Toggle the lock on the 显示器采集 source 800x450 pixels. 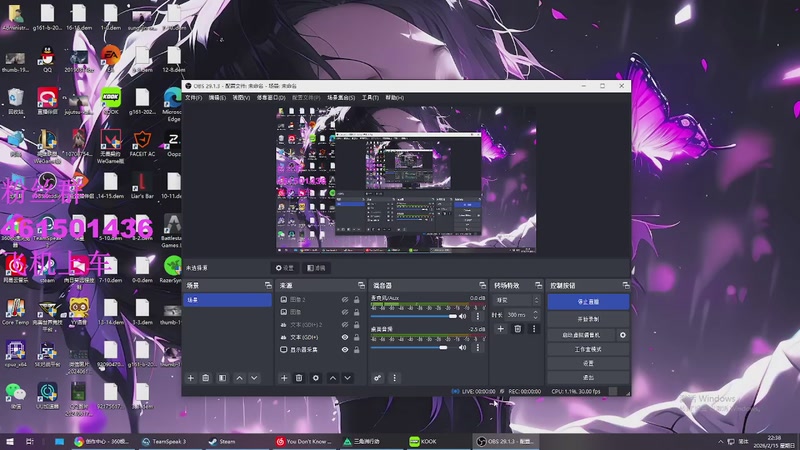point(357,349)
